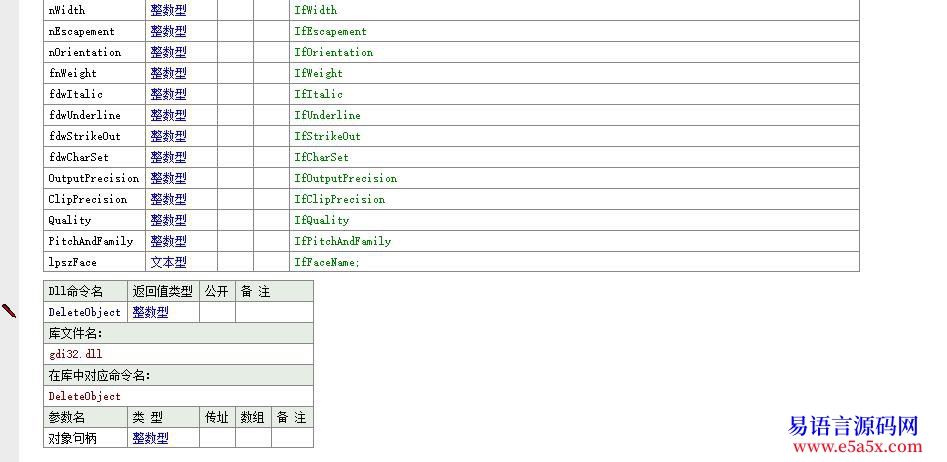Click the gdi32.dll library file name field
The width and height of the screenshot is (947, 462).
click(x=75, y=354)
